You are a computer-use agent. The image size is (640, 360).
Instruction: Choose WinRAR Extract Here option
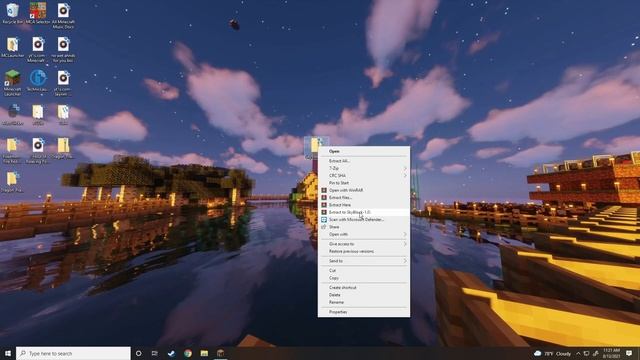tap(364, 205)
